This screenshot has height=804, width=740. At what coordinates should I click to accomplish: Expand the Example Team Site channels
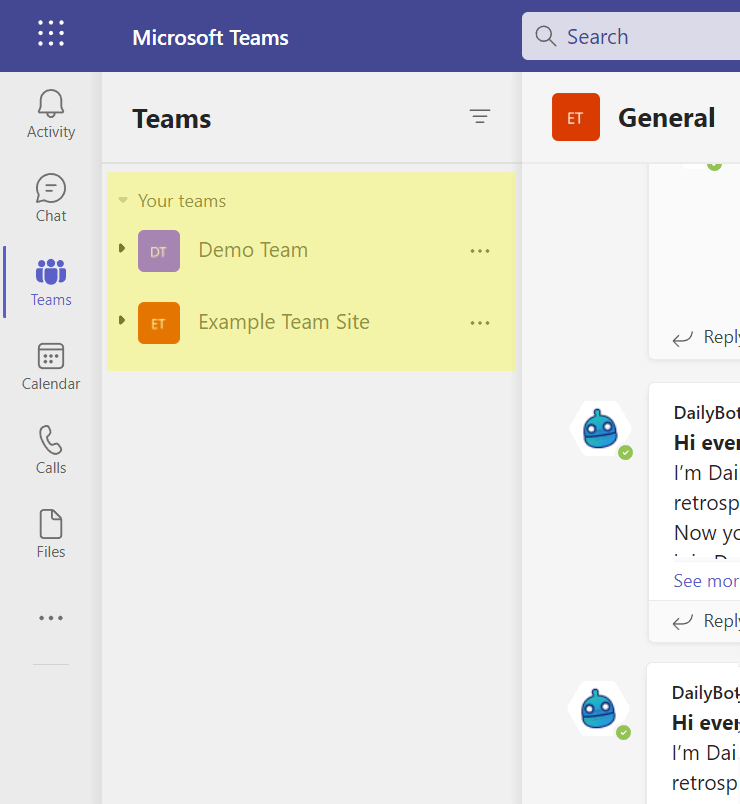(122, 320)
